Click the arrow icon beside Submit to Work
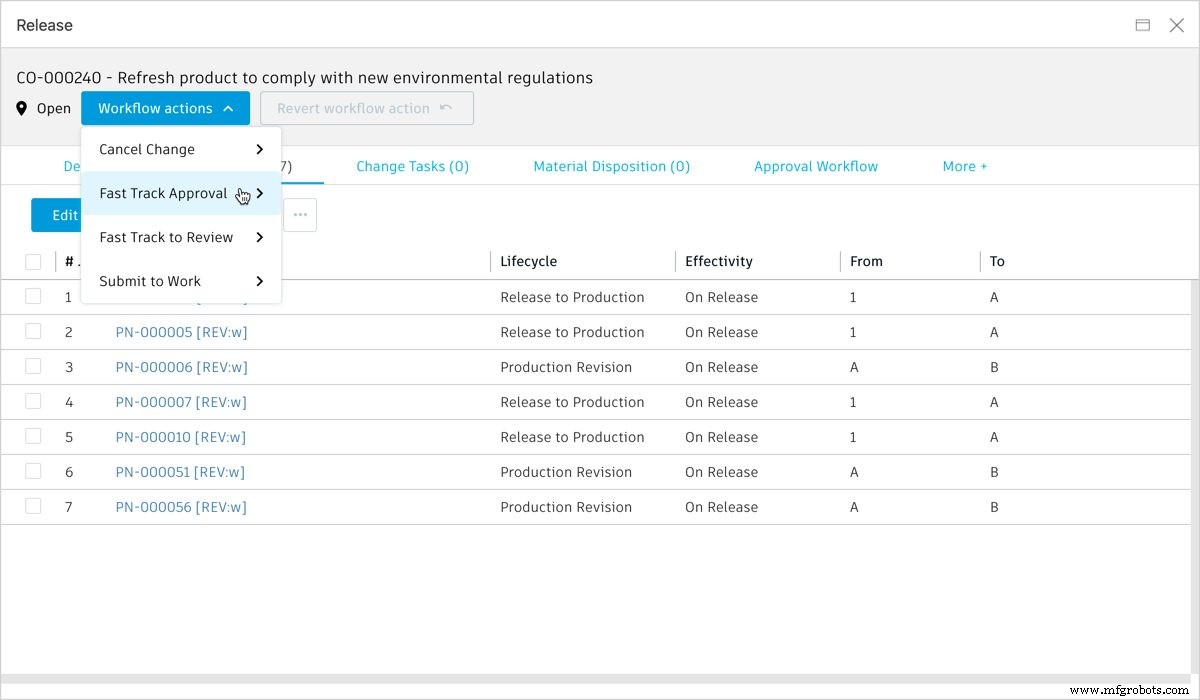Viewport: 1200px width, 700px height. click(x=260, y=281)
